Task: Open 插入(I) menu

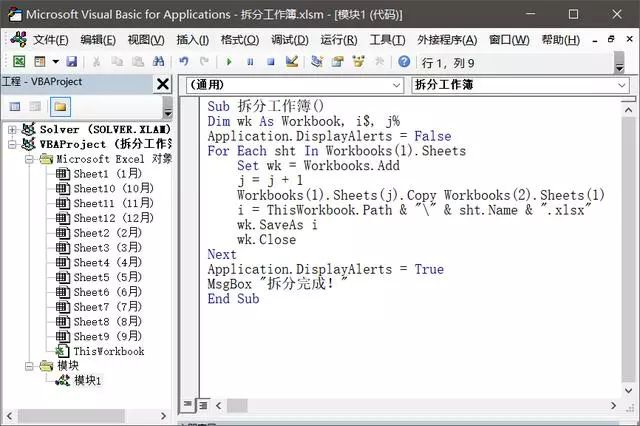Action: (x=193, y=40)
